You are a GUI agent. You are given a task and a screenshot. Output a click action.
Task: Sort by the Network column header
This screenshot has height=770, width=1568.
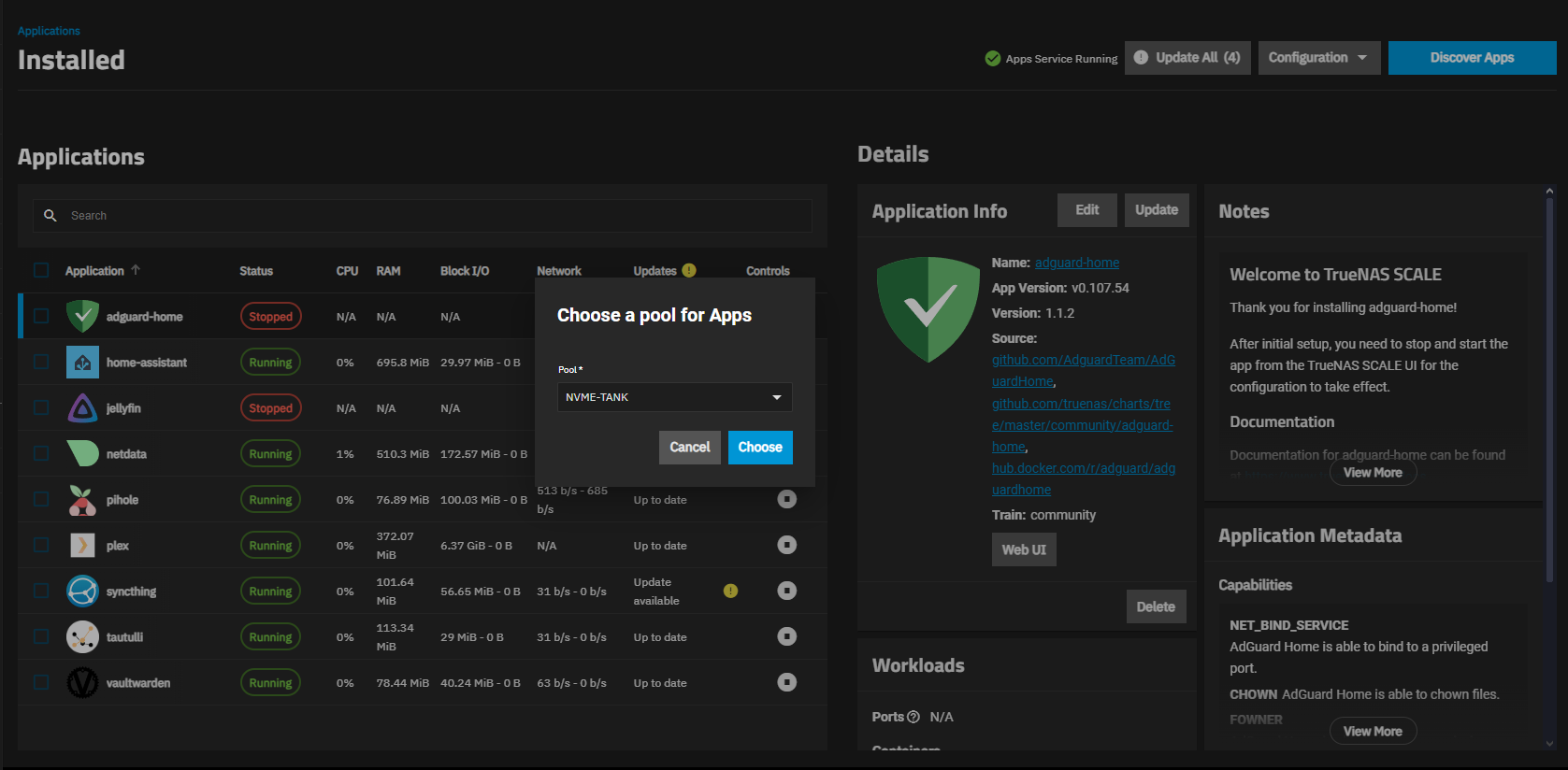pos(559,271)
